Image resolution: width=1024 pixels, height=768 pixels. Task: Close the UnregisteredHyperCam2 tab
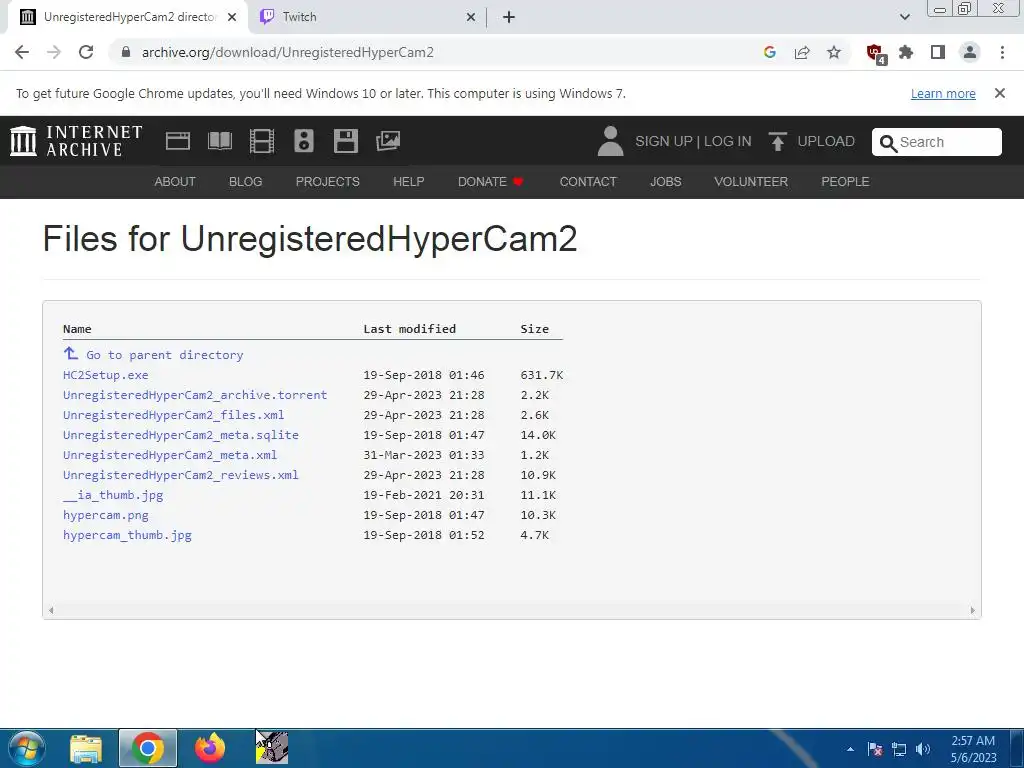[x=232, y=18]
